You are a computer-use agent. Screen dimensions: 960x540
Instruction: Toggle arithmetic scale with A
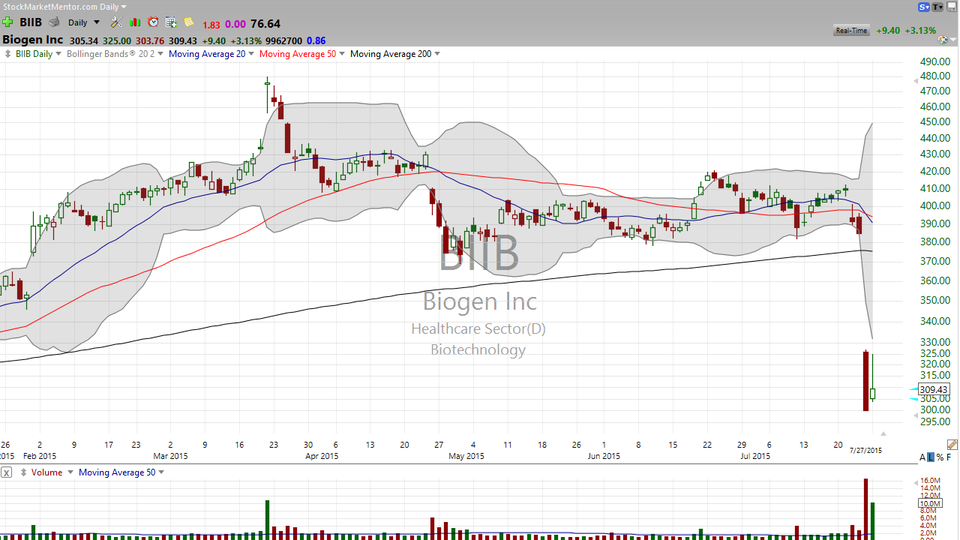coord(923,457)
